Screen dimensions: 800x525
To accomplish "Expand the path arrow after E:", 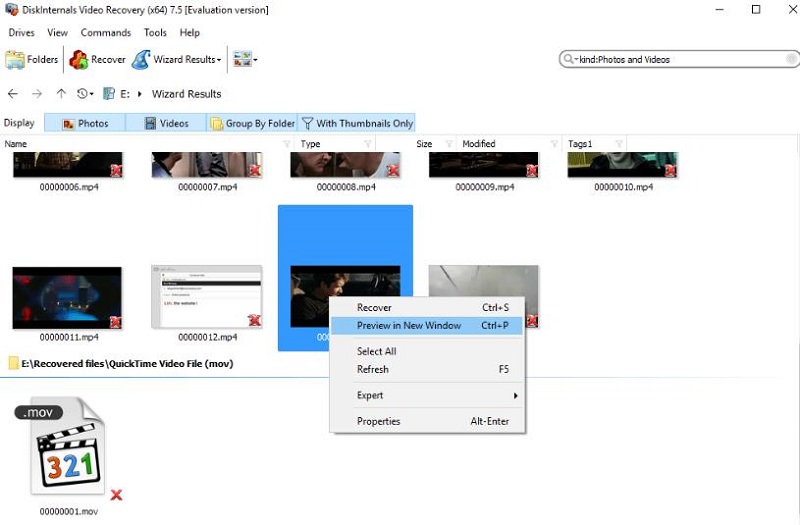I will pyautogui.click(x=139, y=94).
